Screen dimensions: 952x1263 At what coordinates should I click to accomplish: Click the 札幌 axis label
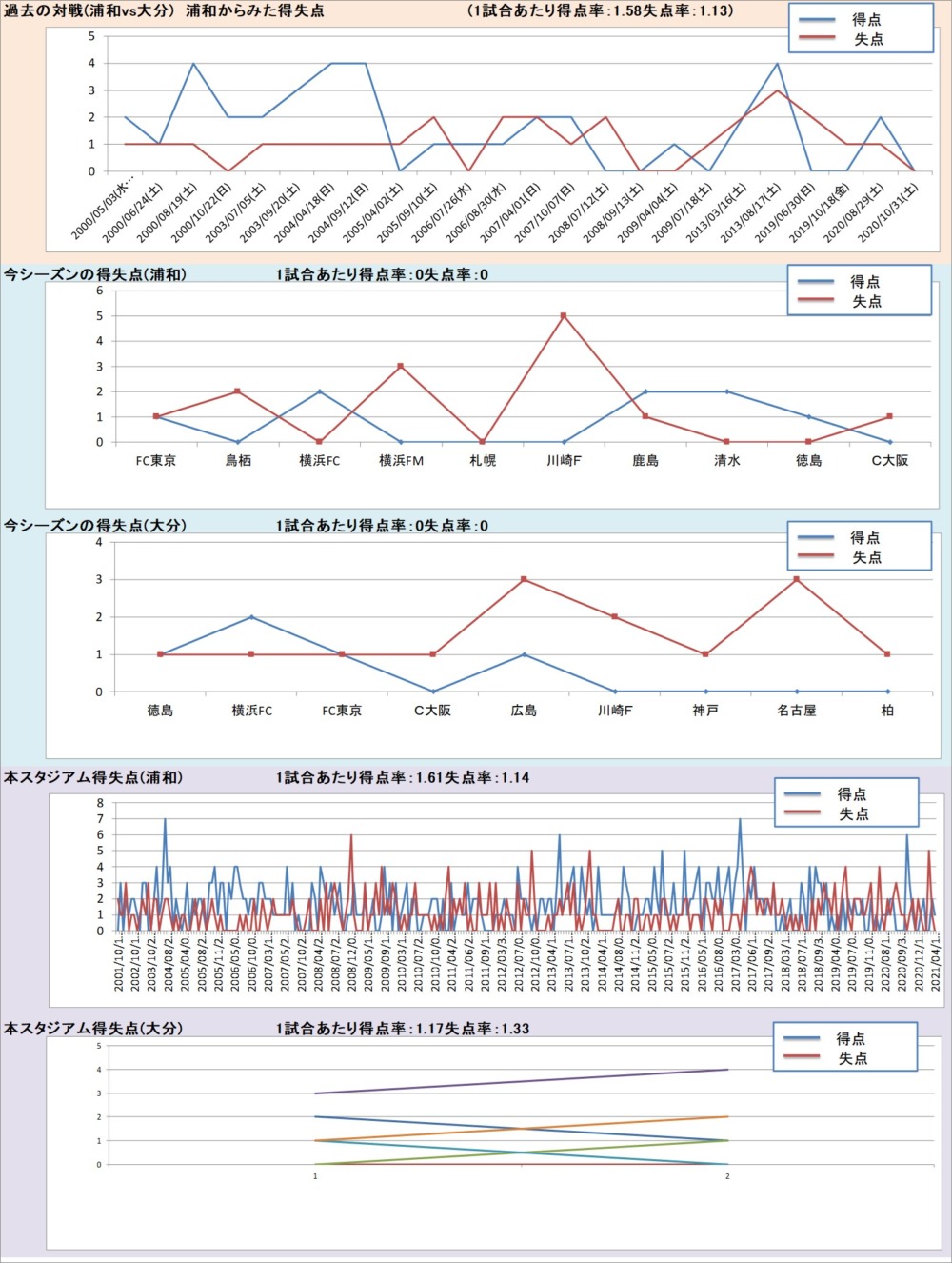point(483,461)
